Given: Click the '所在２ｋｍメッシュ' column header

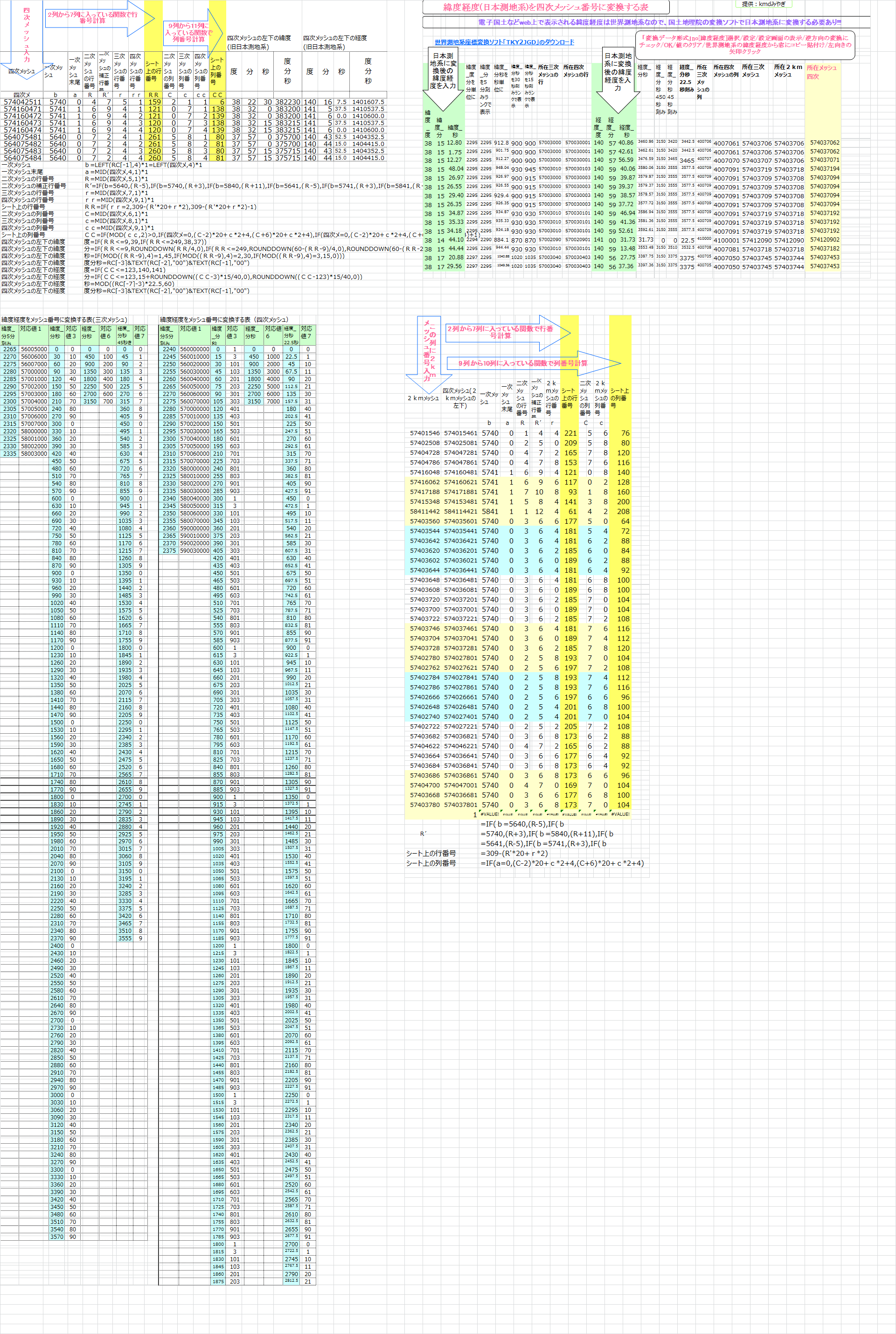Looking at the screenshot, I should pos(788,71).
